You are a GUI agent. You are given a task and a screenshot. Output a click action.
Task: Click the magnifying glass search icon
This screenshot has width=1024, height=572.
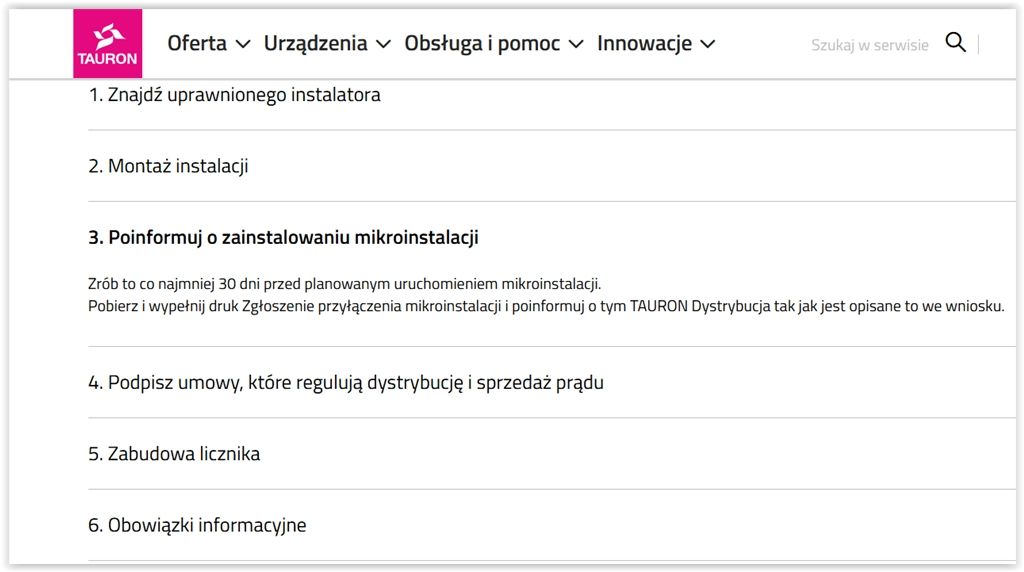click(955, 42)
